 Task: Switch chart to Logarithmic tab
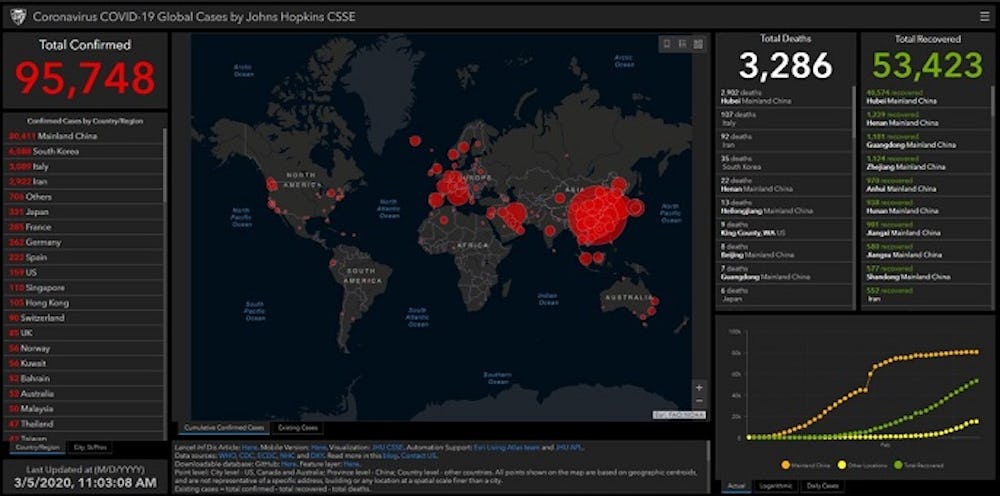pyautogui.click(x=774, y=486)
